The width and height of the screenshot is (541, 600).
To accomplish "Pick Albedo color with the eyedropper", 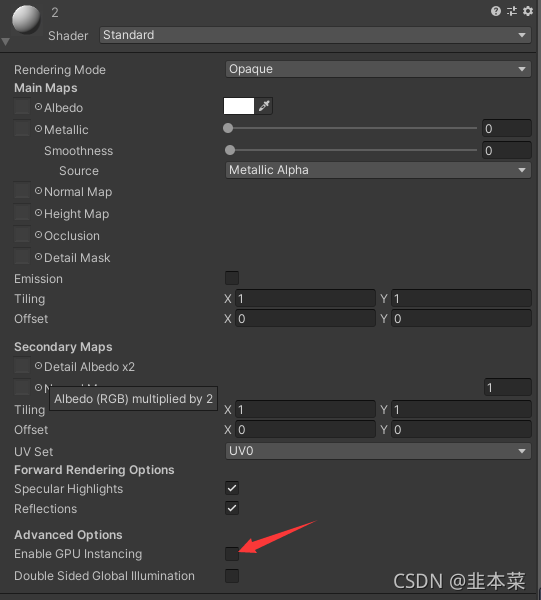I will [264, 106].
